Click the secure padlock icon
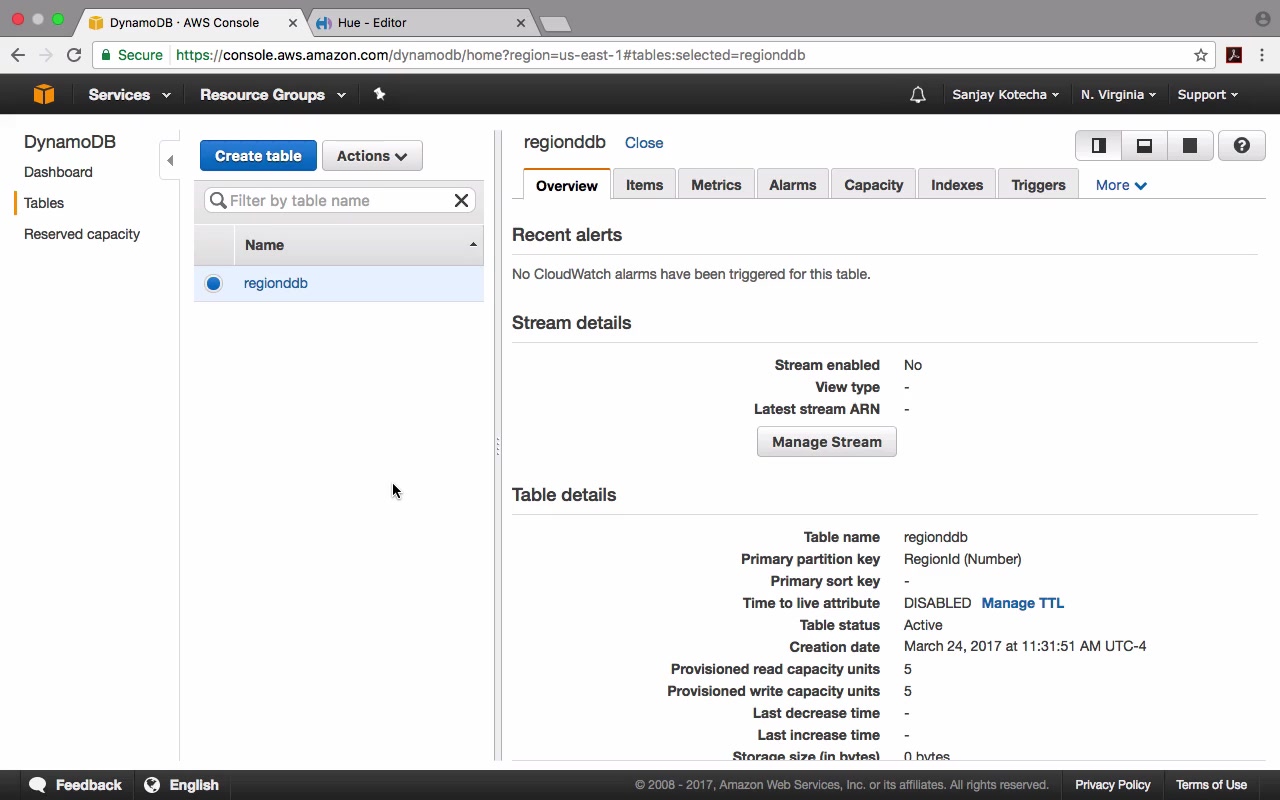 pyautogui.click(x=105, y=55)
